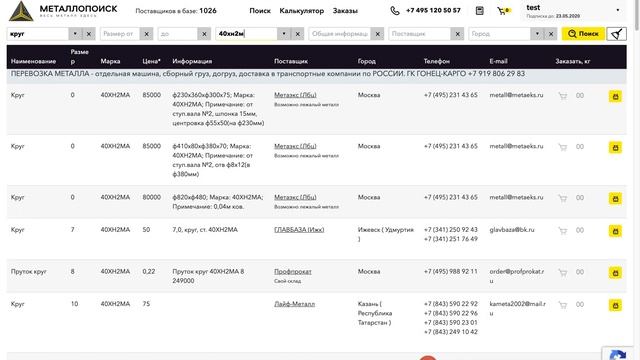Click the Металлопоиск logo
The image size is (640, 360).
coord(63,11)
